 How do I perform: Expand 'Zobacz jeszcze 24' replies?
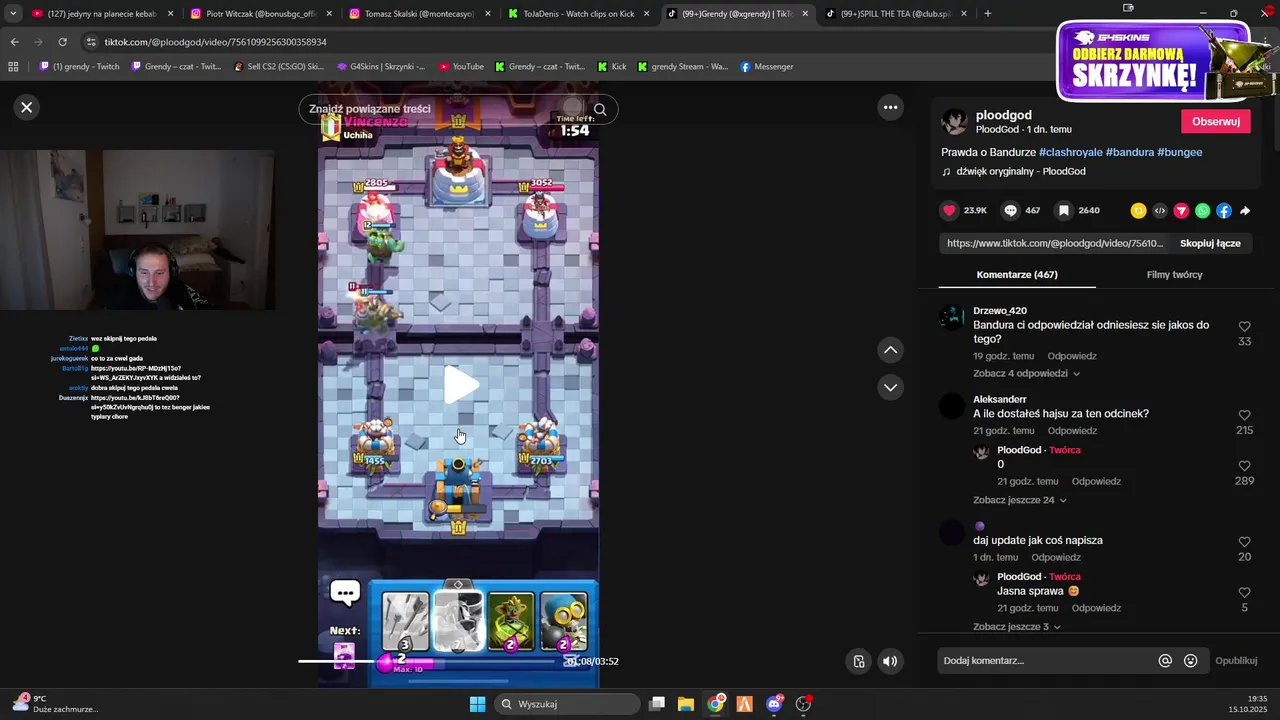tap(1020, 500)
